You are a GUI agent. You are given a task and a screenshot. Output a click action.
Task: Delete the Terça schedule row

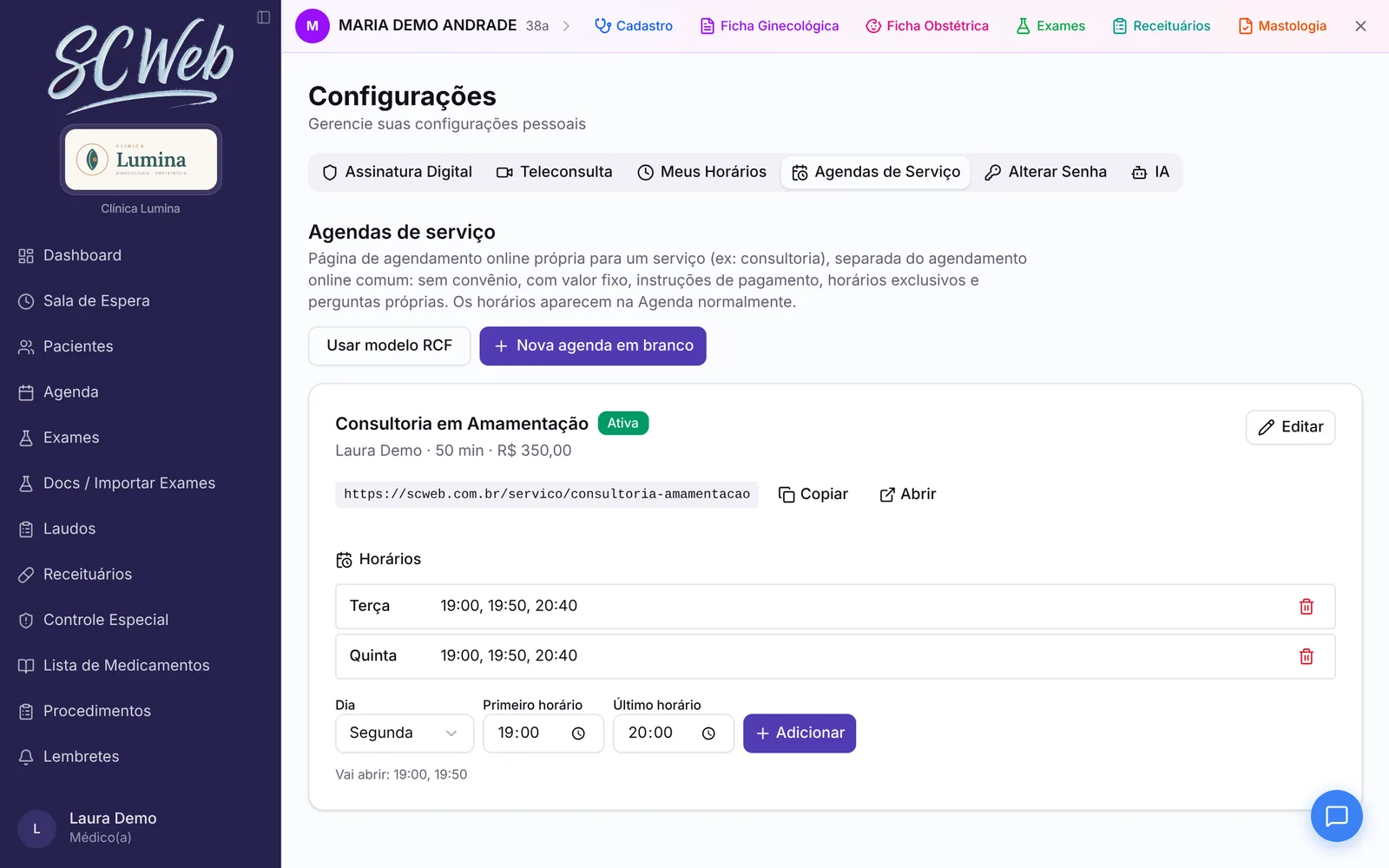click(x=1306, y=607)
